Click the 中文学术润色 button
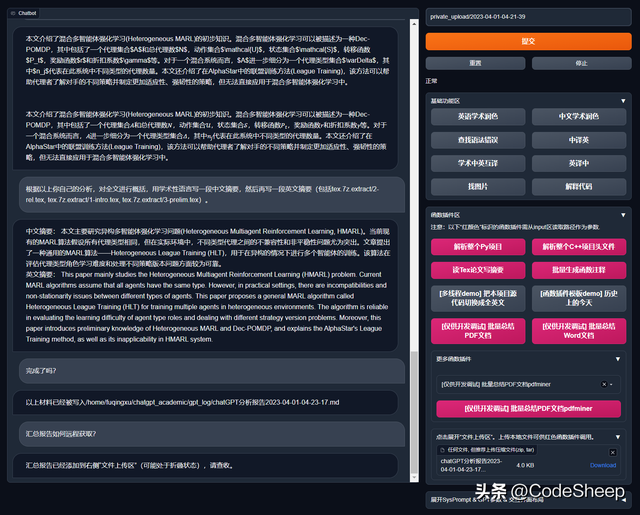This screenshot has width=640, height=515. (x=579, y=117)
